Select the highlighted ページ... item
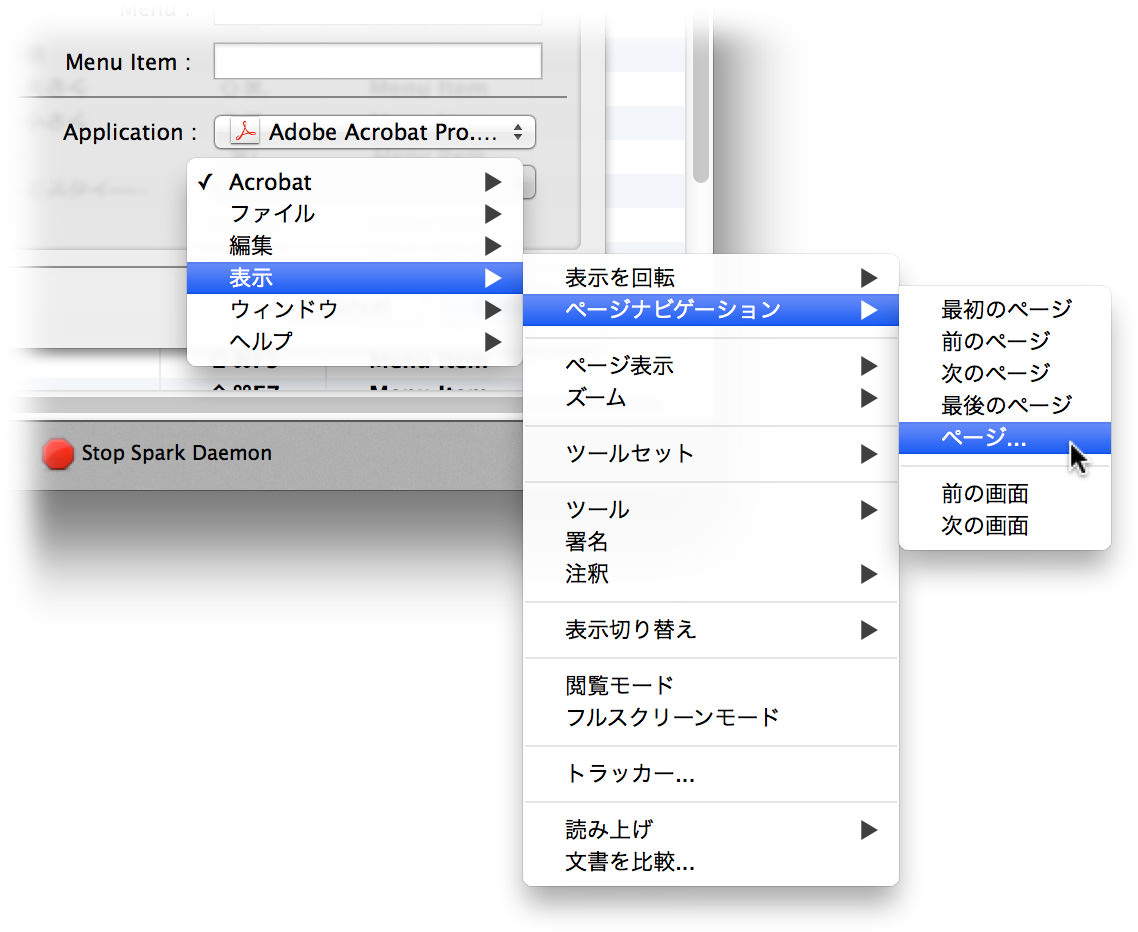1138x932 pixels. point(1004,438)
